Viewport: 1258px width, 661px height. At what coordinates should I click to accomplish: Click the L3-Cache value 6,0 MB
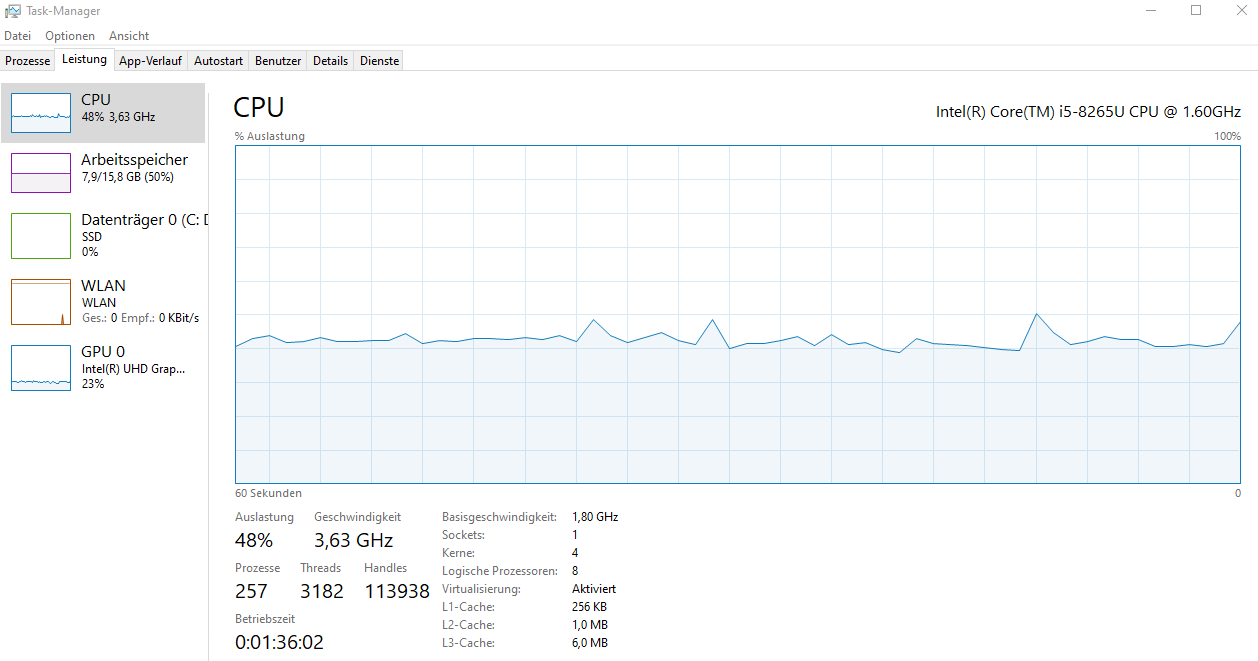[x=590, y=643]
